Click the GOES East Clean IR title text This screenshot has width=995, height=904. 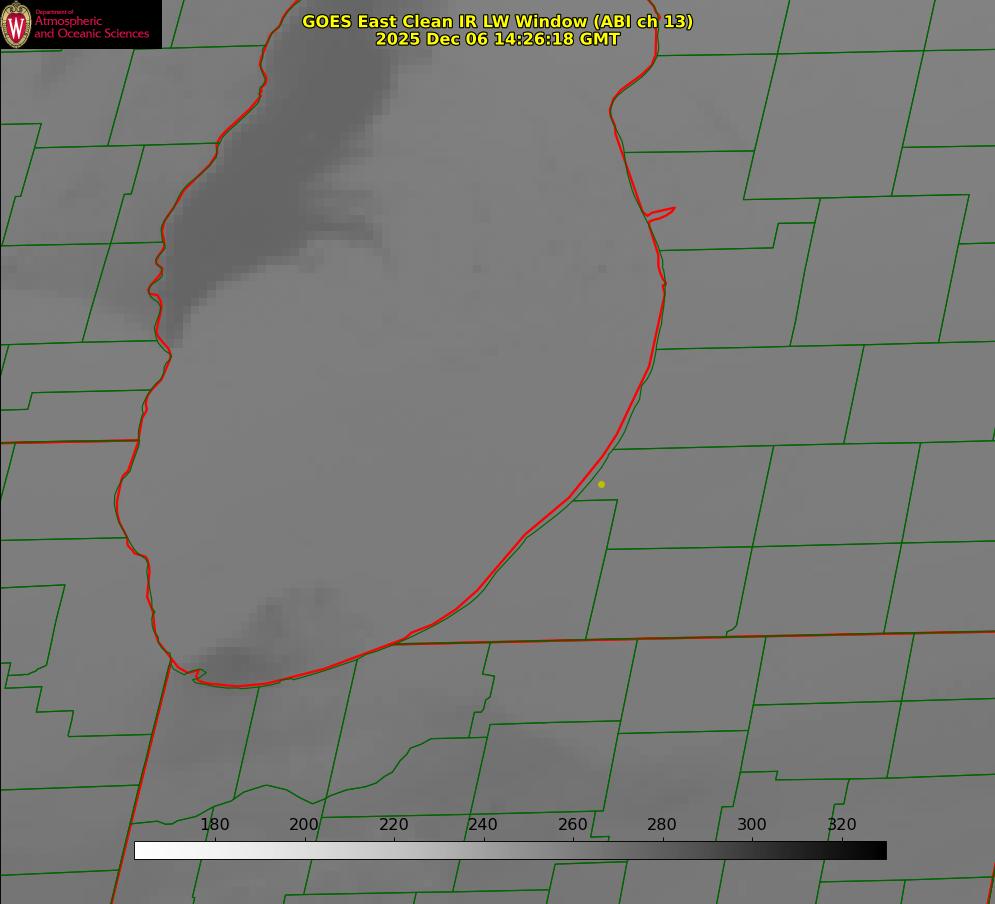tap(498, 21)
